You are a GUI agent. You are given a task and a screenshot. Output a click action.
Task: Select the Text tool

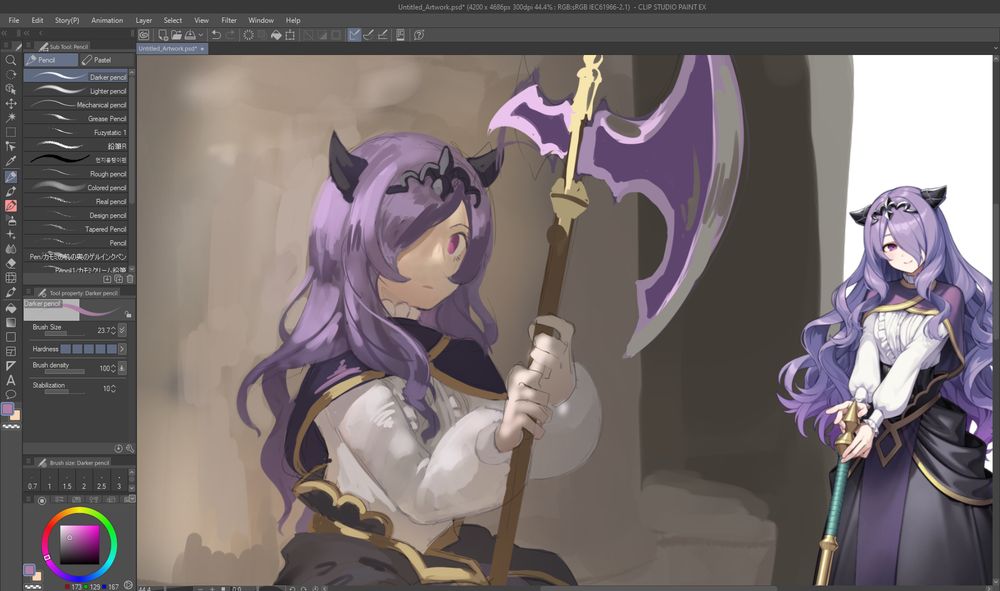pyautogui.click(x=11, y=380)
